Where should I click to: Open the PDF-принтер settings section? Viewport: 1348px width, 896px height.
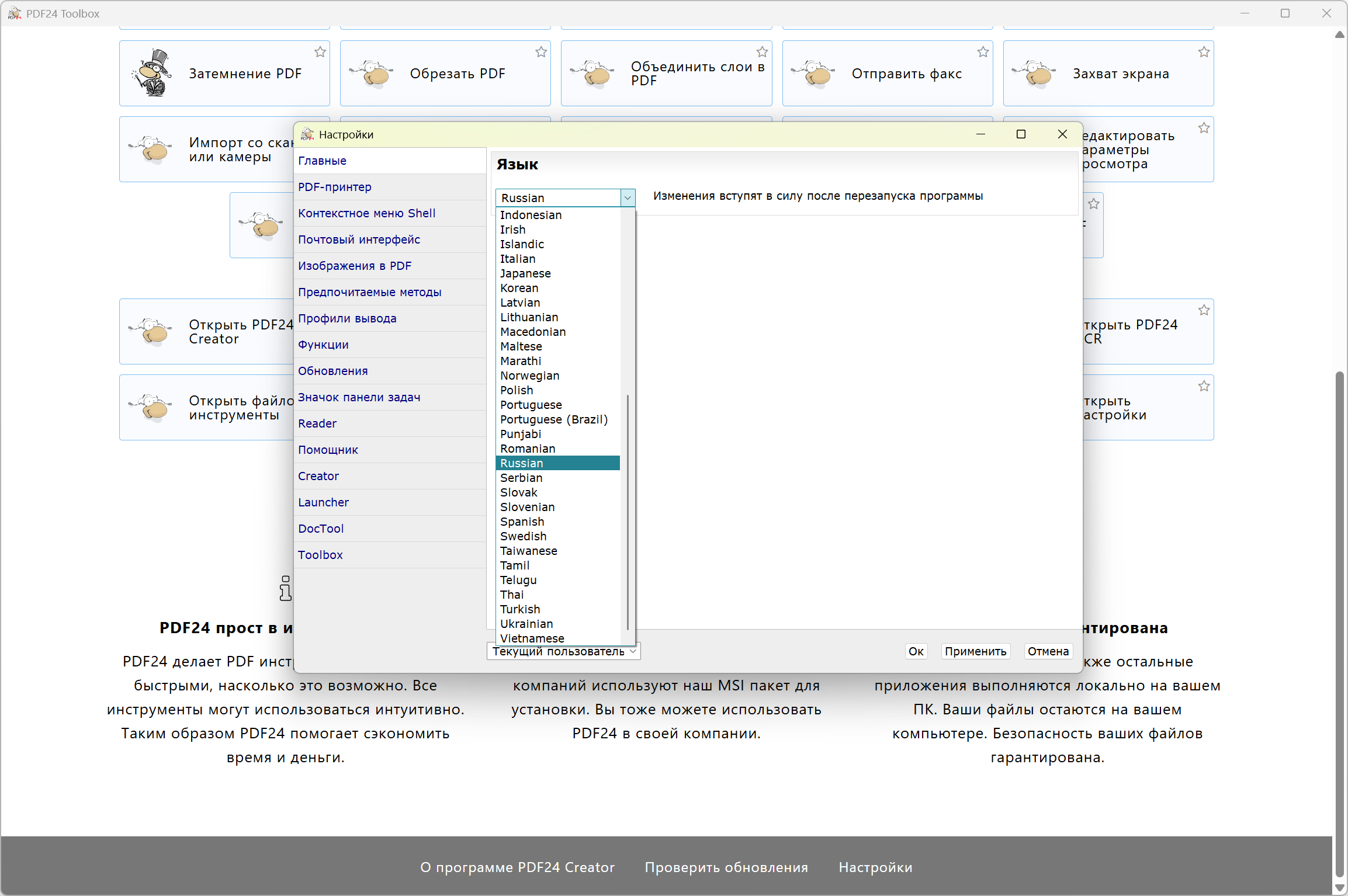click(x=390, y=187)
